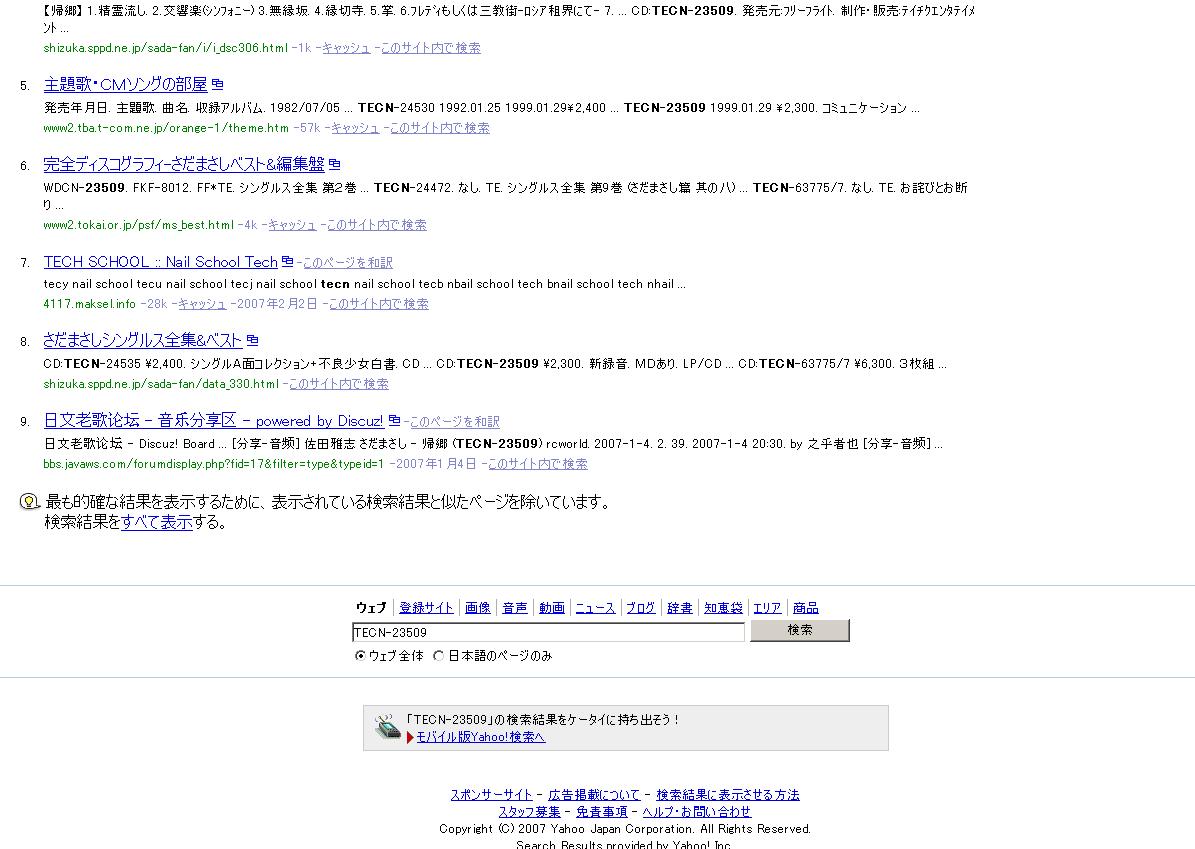This screenshot has height=849, width=1195.
Task: Open new-window icon beside TECH SCHOOL result
Action: 287,261
